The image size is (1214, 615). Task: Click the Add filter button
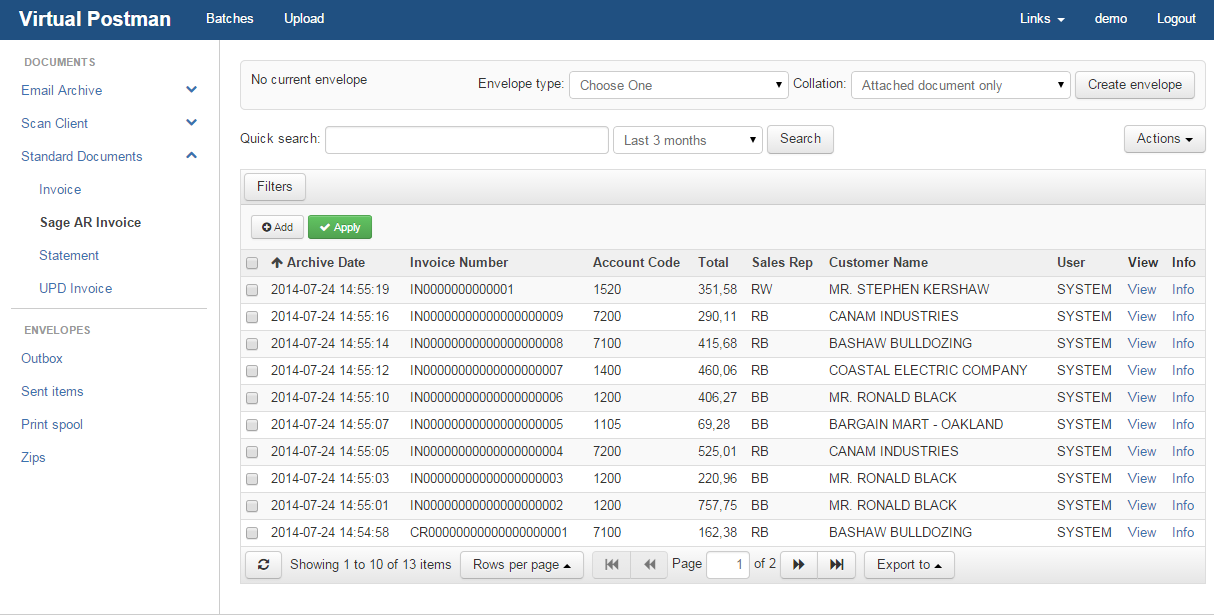277,228
